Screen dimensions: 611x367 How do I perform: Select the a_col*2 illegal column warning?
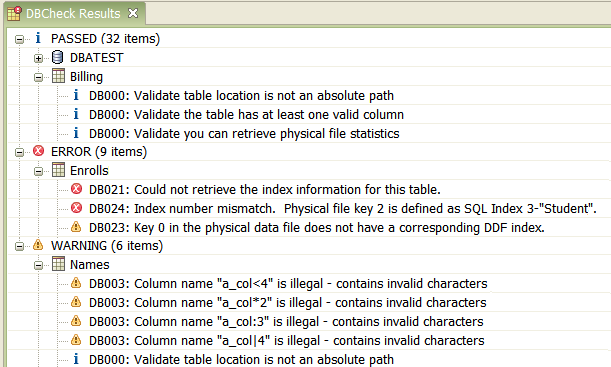pos(288,302)
